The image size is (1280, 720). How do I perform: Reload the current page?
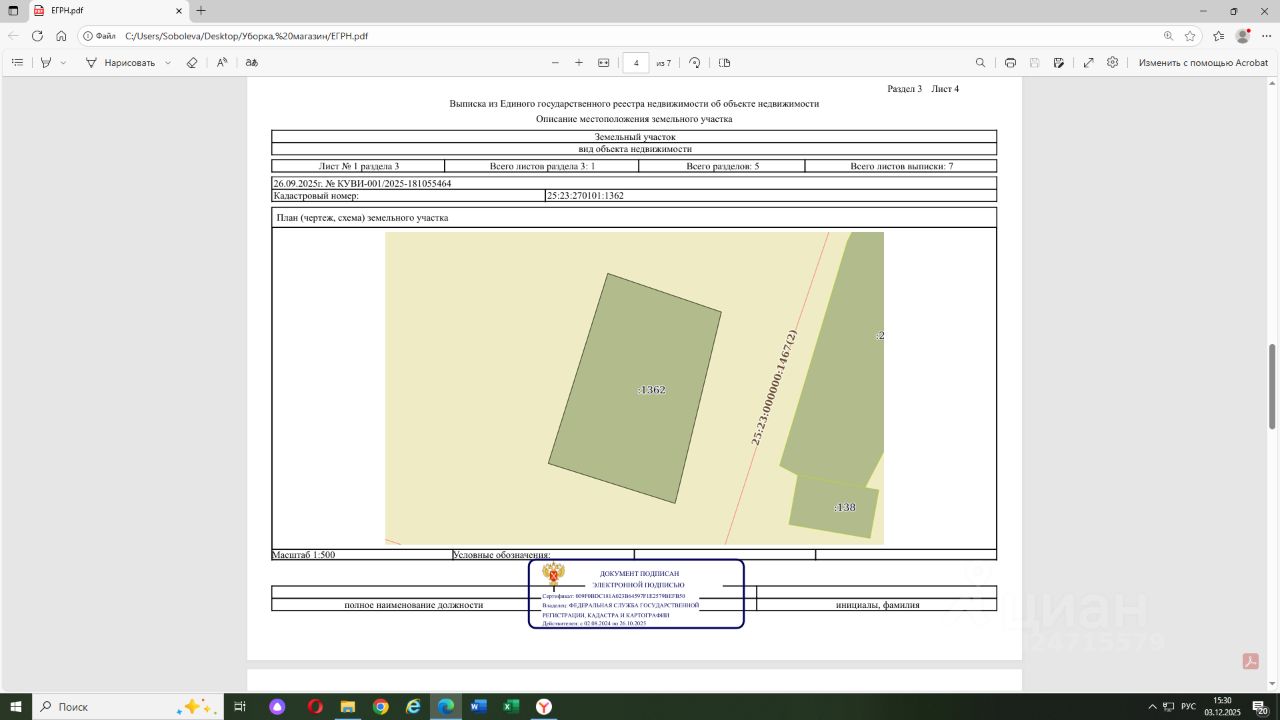coord(37,36)
